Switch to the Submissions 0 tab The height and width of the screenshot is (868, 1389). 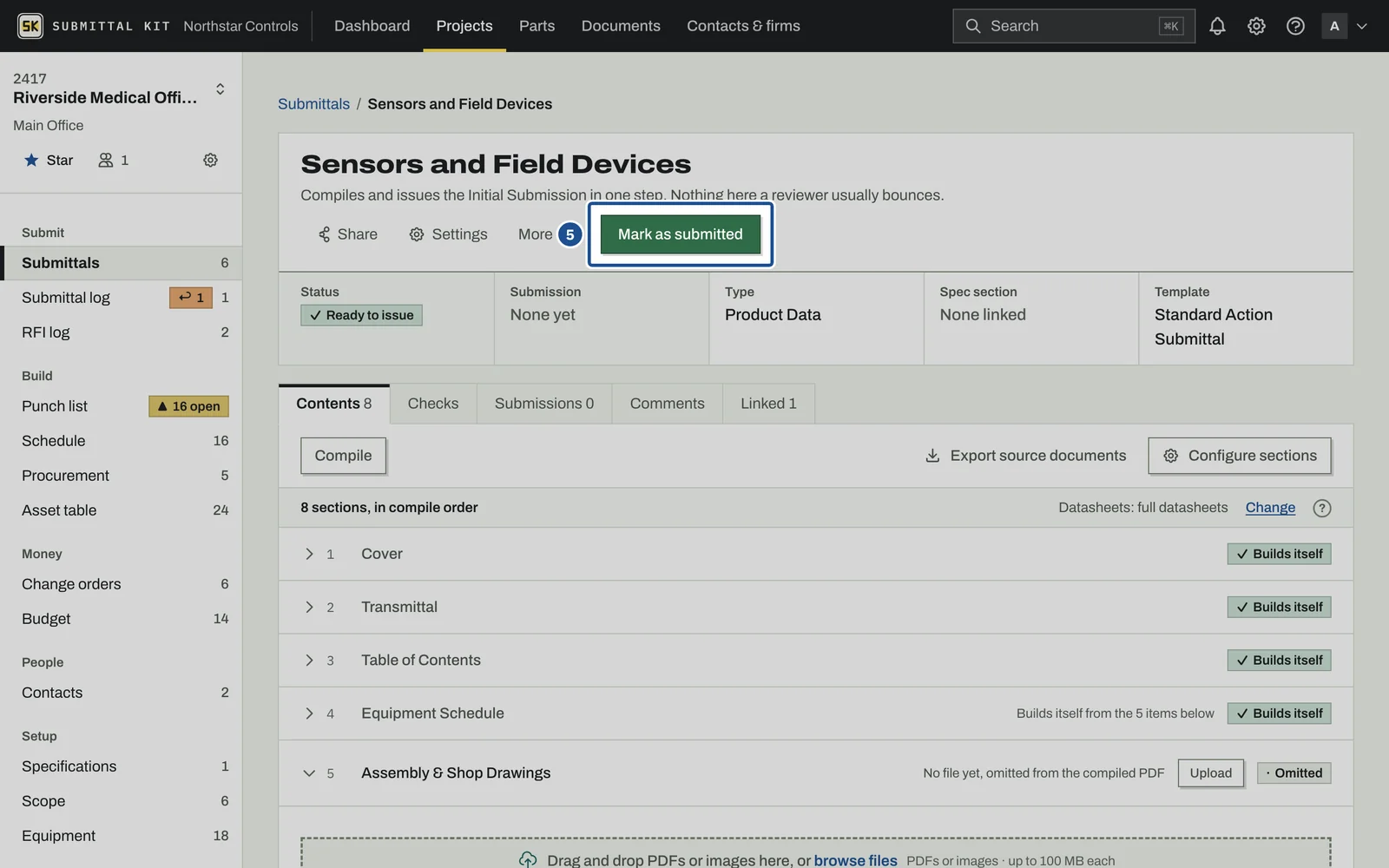544,404
